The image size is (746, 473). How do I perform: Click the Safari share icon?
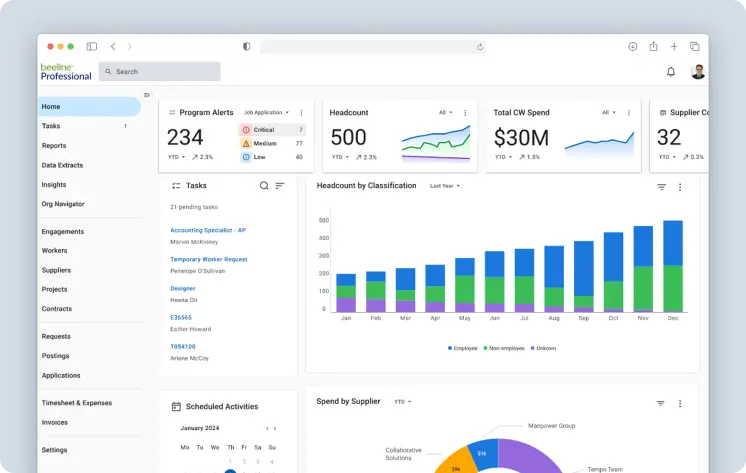point(653,46)
